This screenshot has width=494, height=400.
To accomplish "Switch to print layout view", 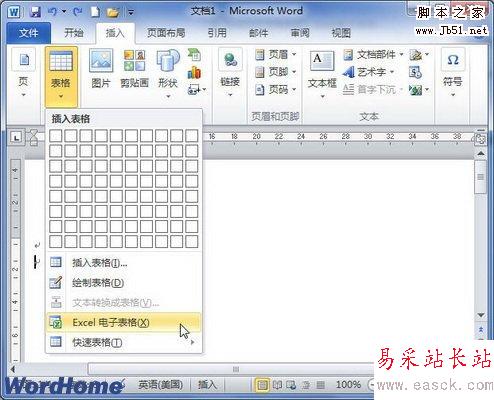I will tap(262, 385).
